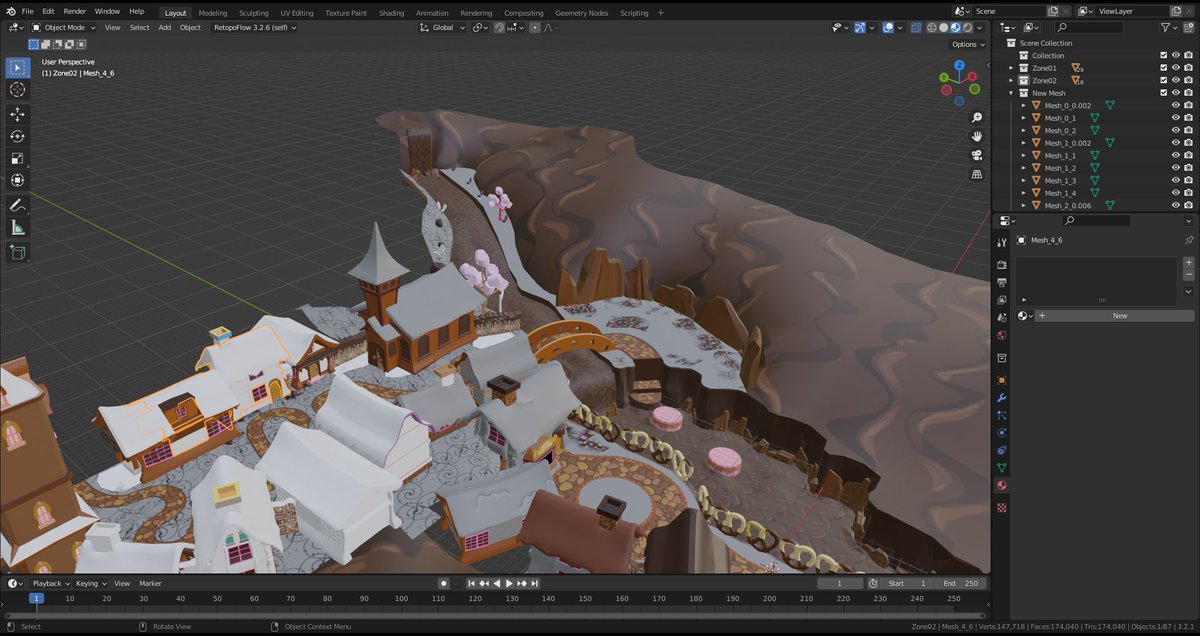The width and height of the screenshot is (1200, 636).
Task: Switch perspective/orthographic with grid icon
Action: click(977, 174)
